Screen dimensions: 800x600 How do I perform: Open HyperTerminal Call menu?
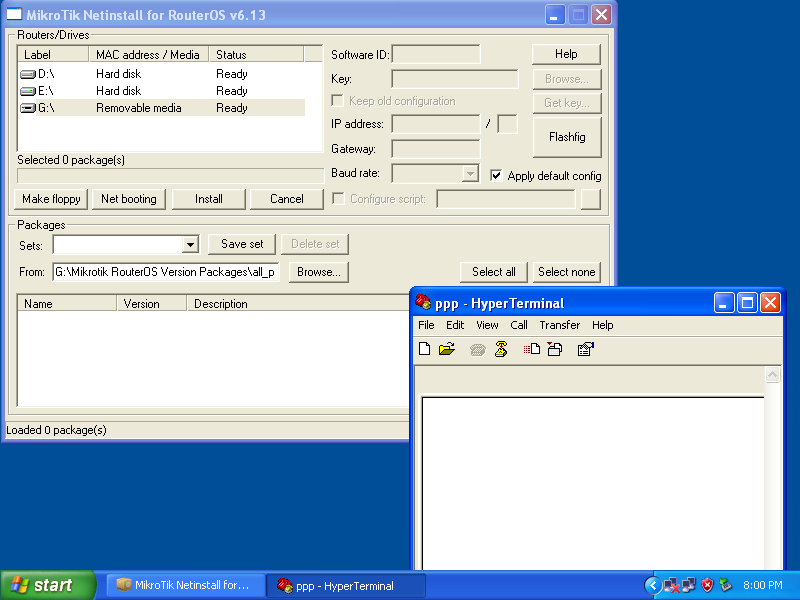[519, 325]
